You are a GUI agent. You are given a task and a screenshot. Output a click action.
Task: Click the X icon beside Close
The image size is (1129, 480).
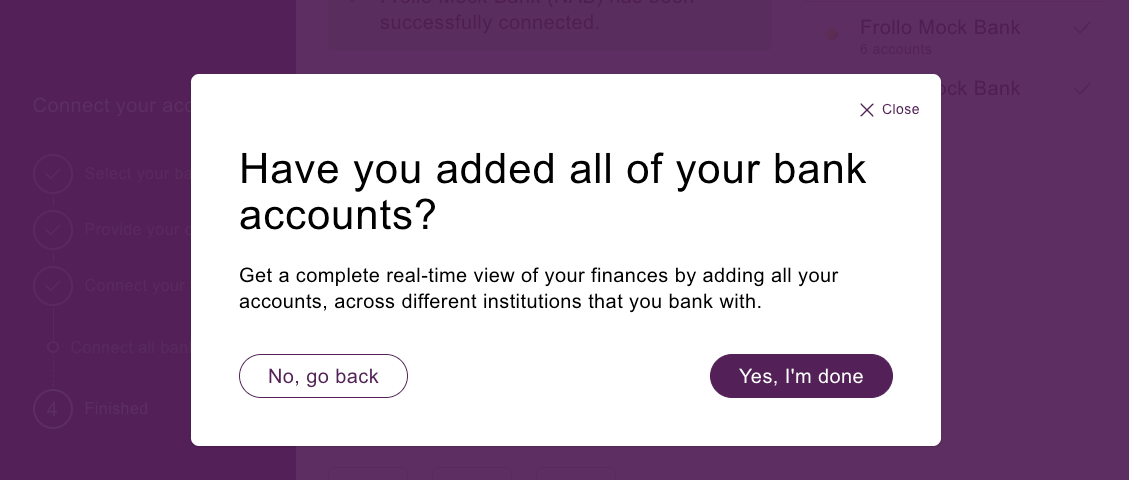pos(867,109)
